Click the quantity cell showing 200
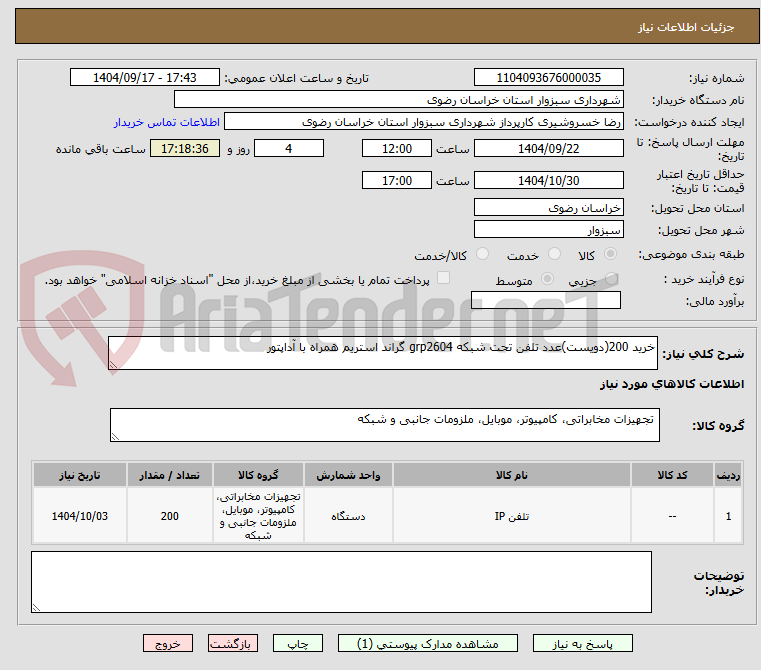 click(x=170, y=516)
